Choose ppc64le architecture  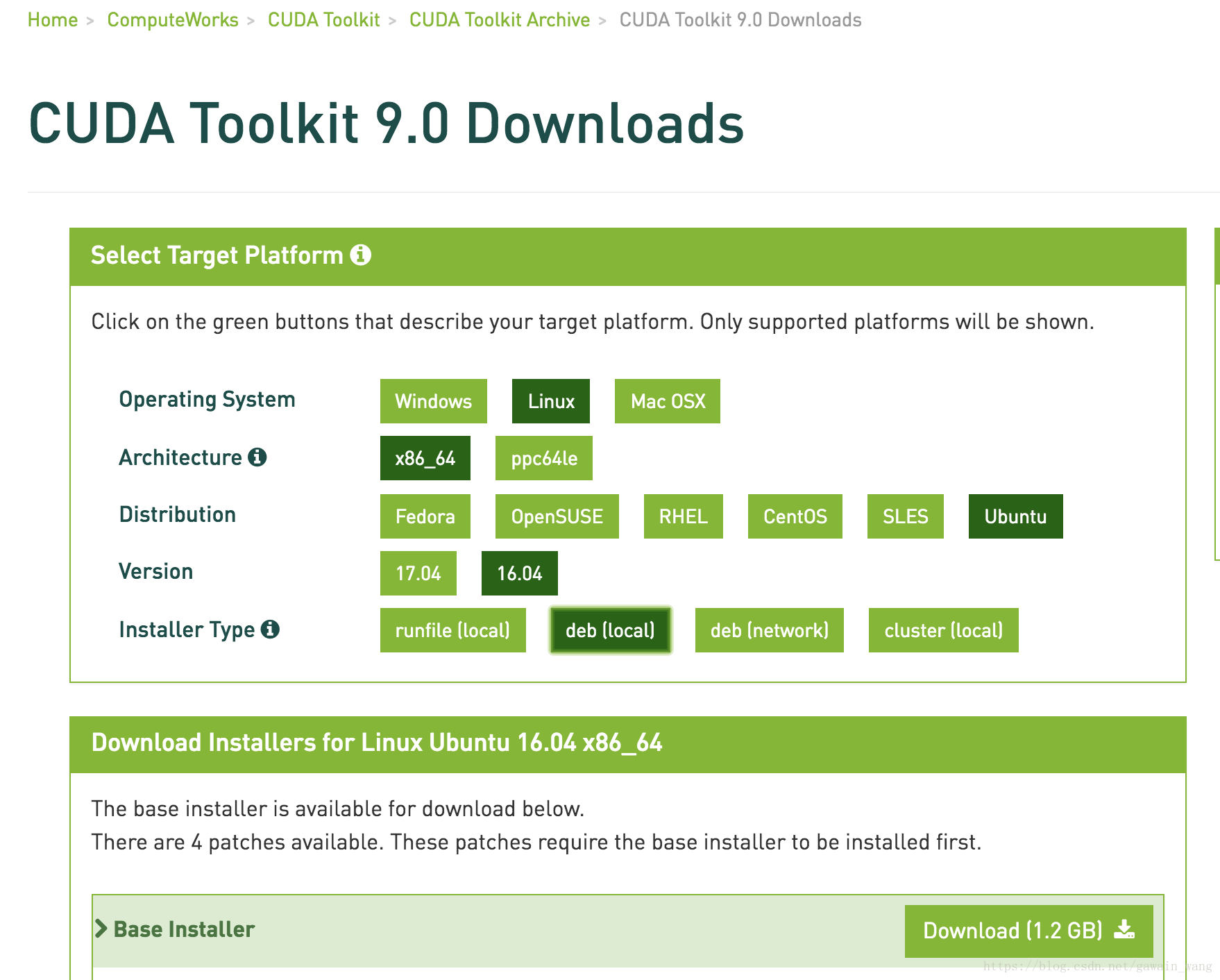[544, 458]
